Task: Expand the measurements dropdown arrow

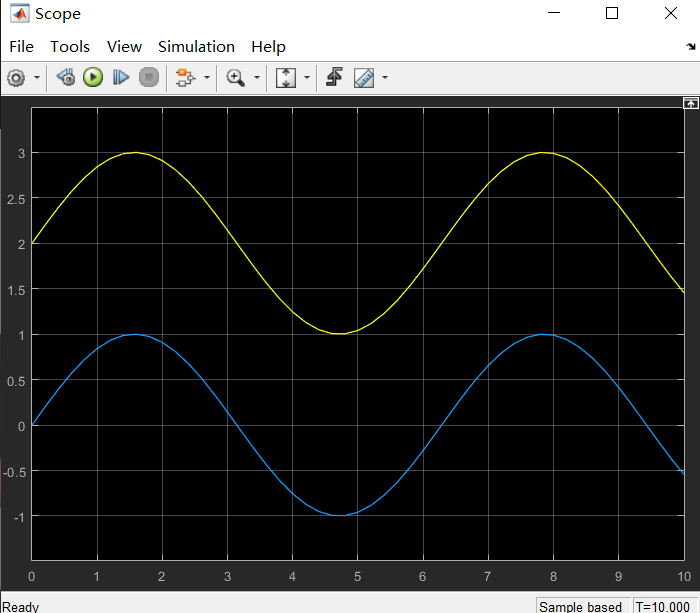Action: (385, 78)
